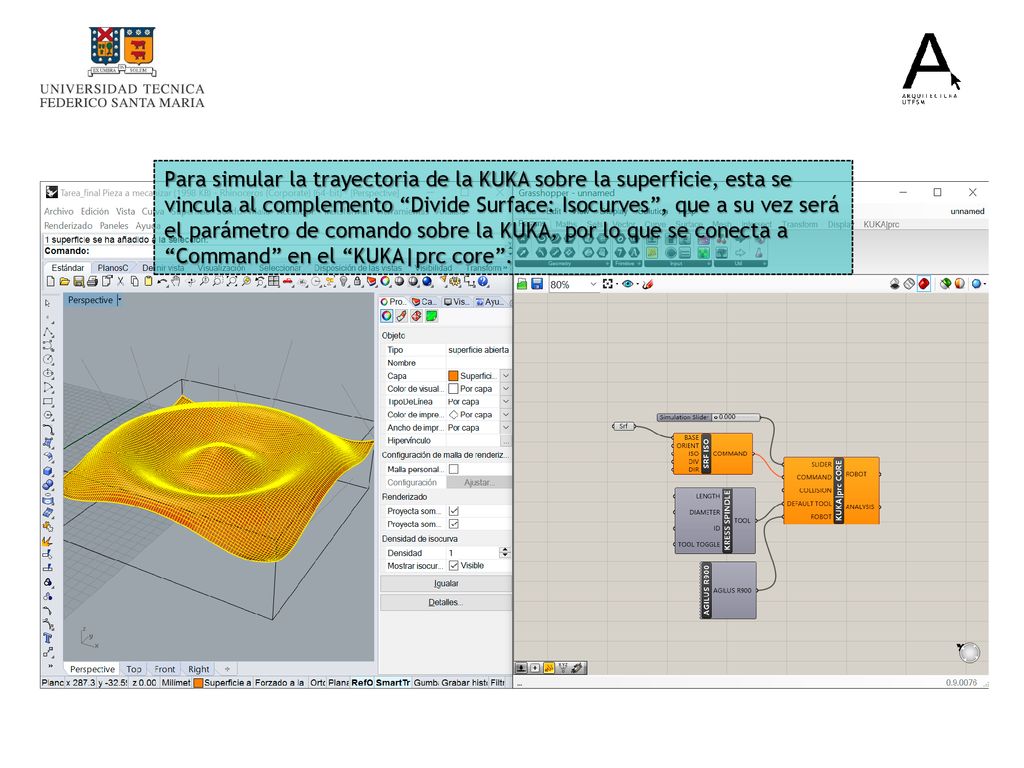Click the Igualar button
The height and width of the screenshot is (768, 1024).
pos(446,583)
